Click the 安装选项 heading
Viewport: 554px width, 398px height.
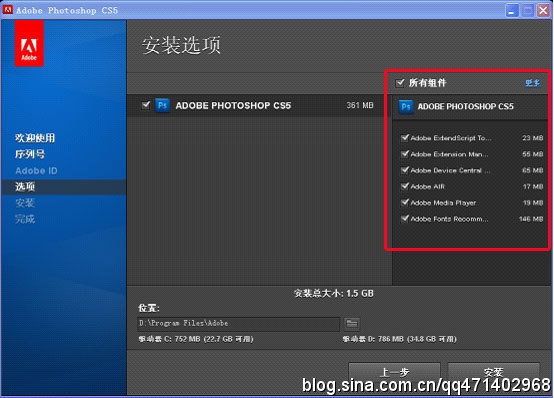(181, 45)
